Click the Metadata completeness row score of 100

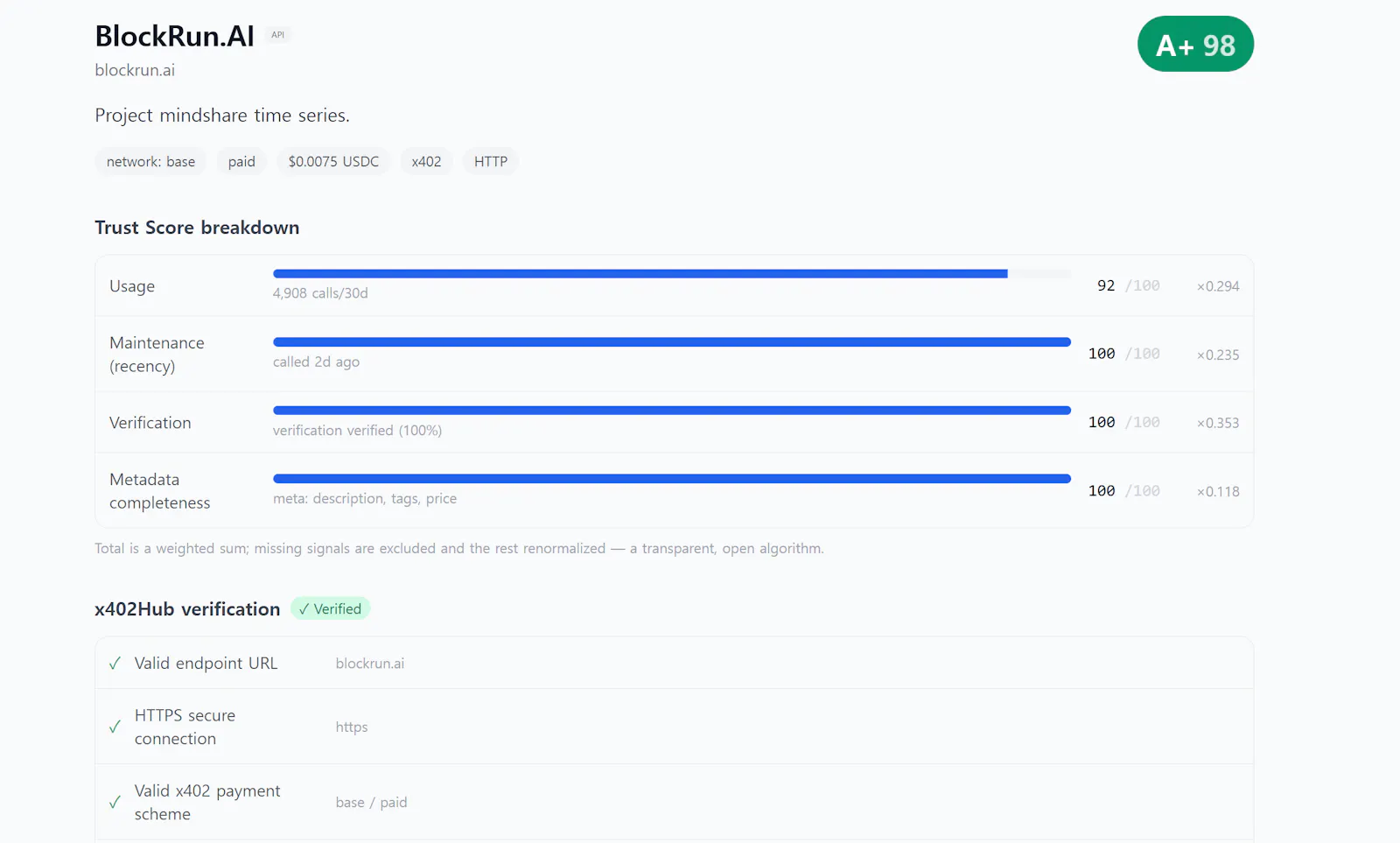(1102, 490)
